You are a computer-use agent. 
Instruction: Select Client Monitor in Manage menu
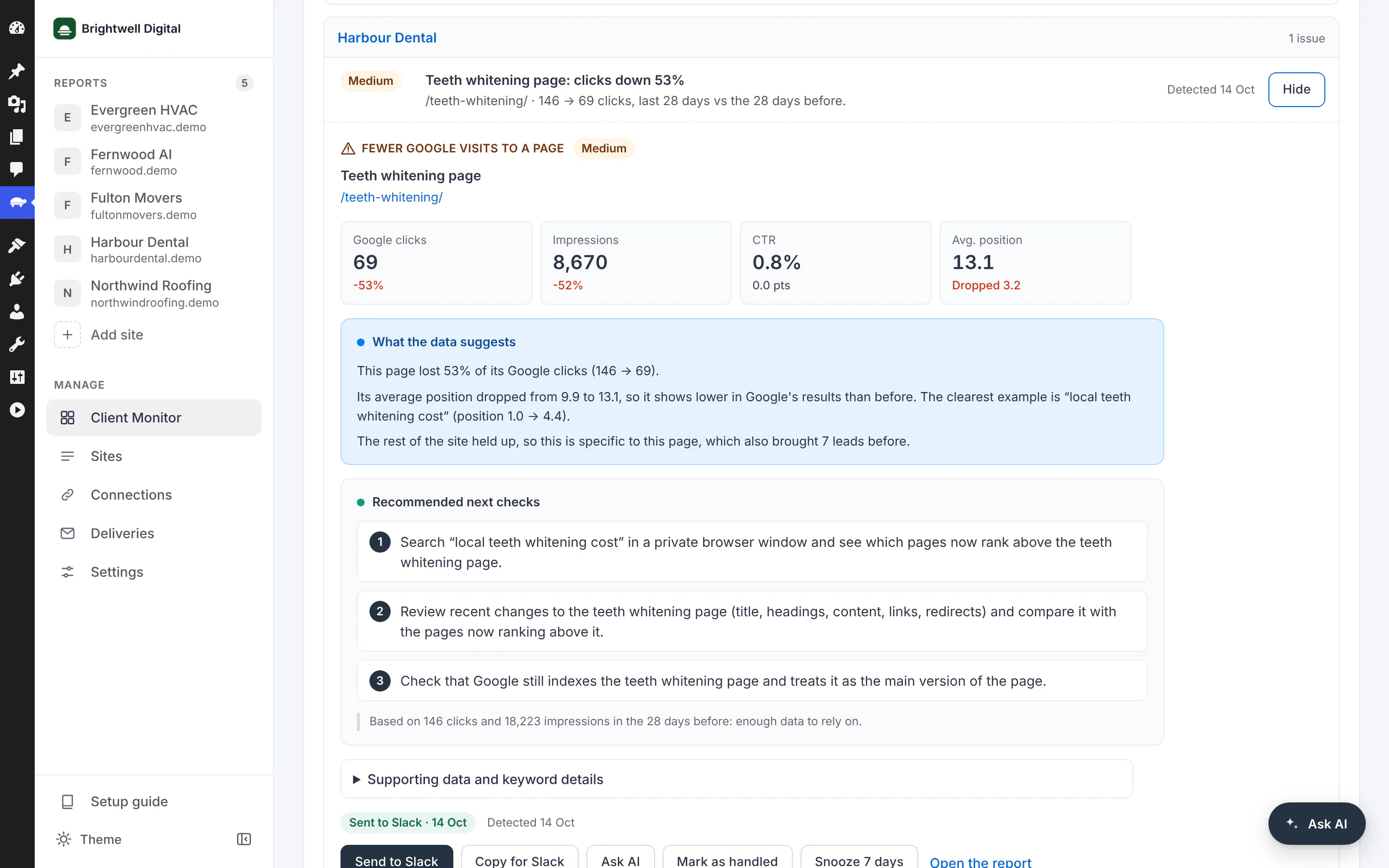tap(153, 417)
